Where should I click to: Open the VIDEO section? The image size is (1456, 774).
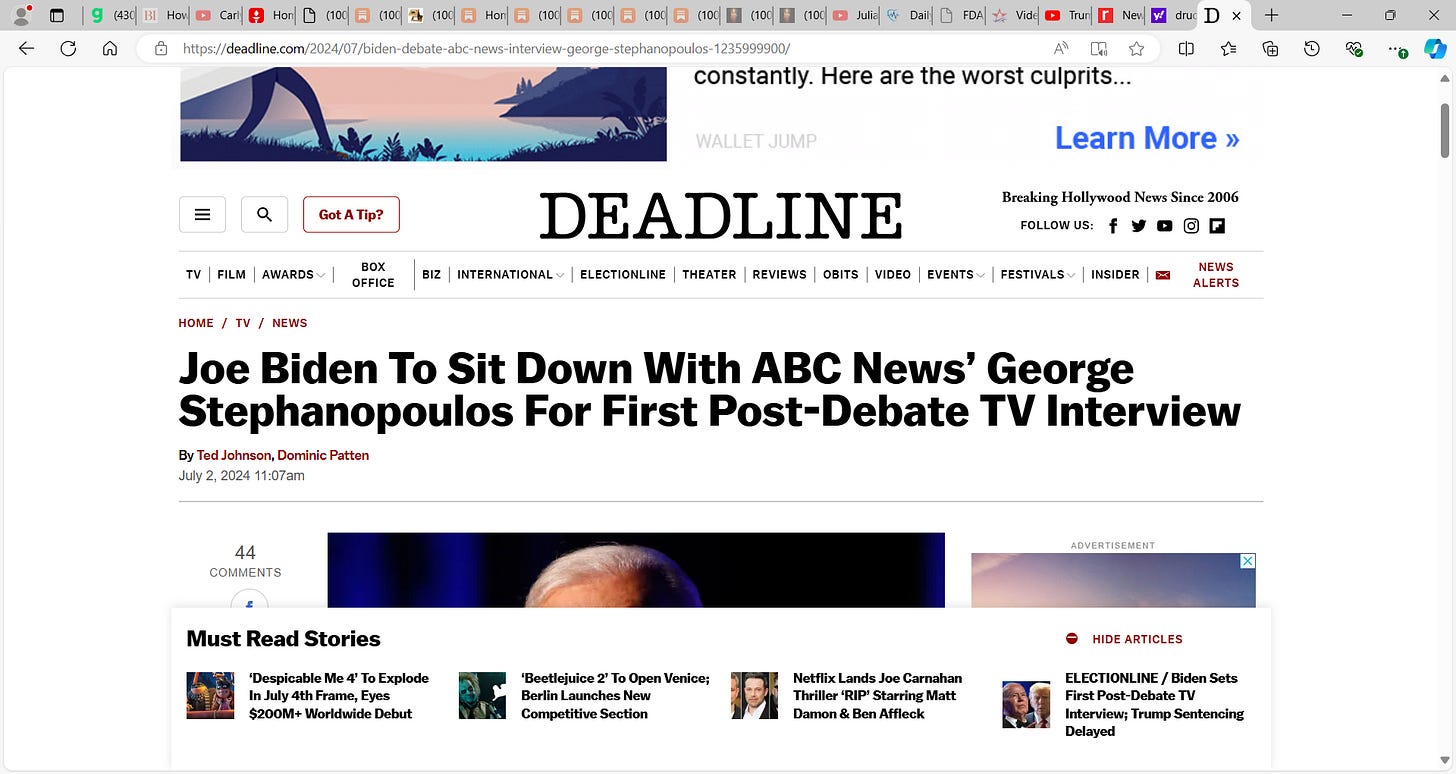click(x=892, y=274)
